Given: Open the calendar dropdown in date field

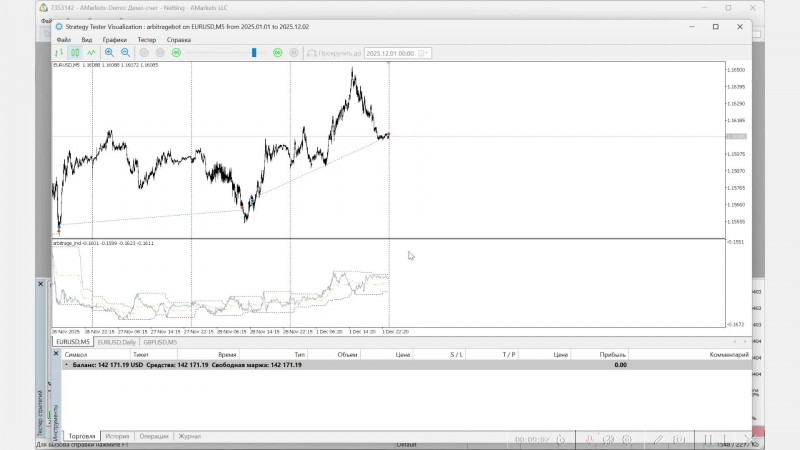Looking at the screenshot, I should coord(423,53).
